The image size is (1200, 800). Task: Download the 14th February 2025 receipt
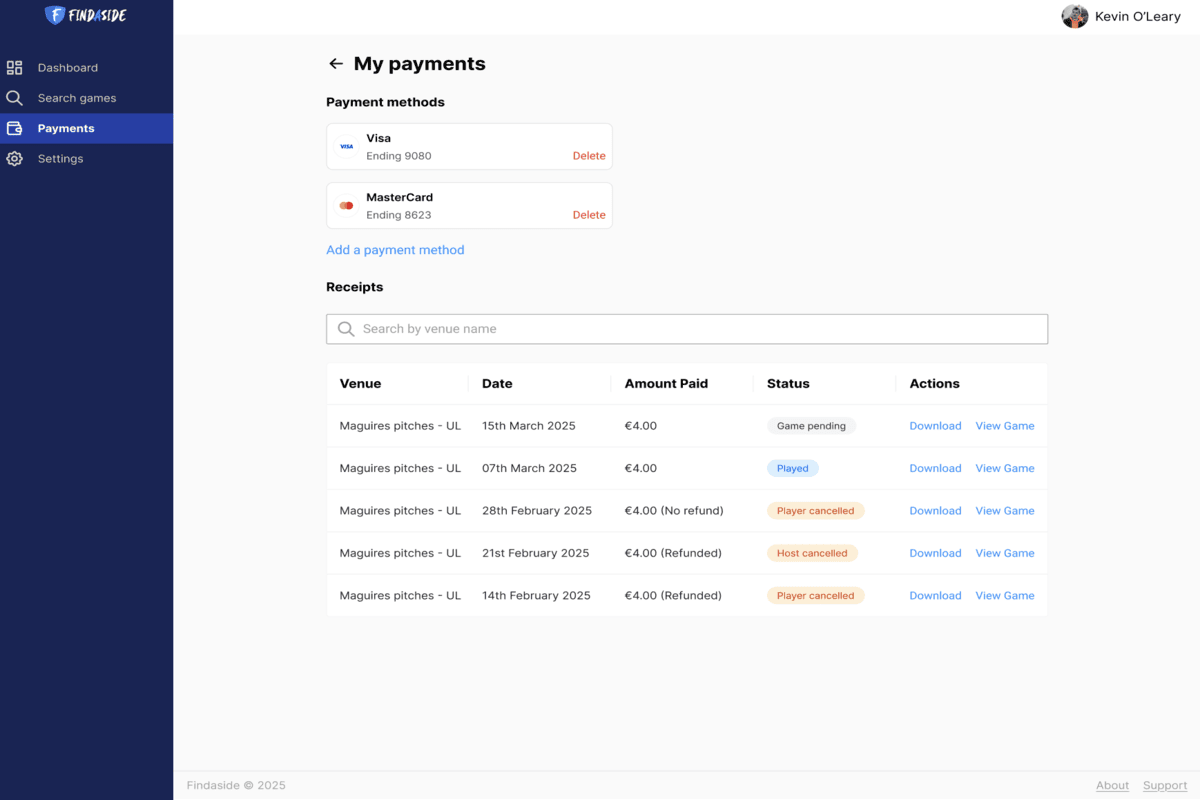click(935, 596)
